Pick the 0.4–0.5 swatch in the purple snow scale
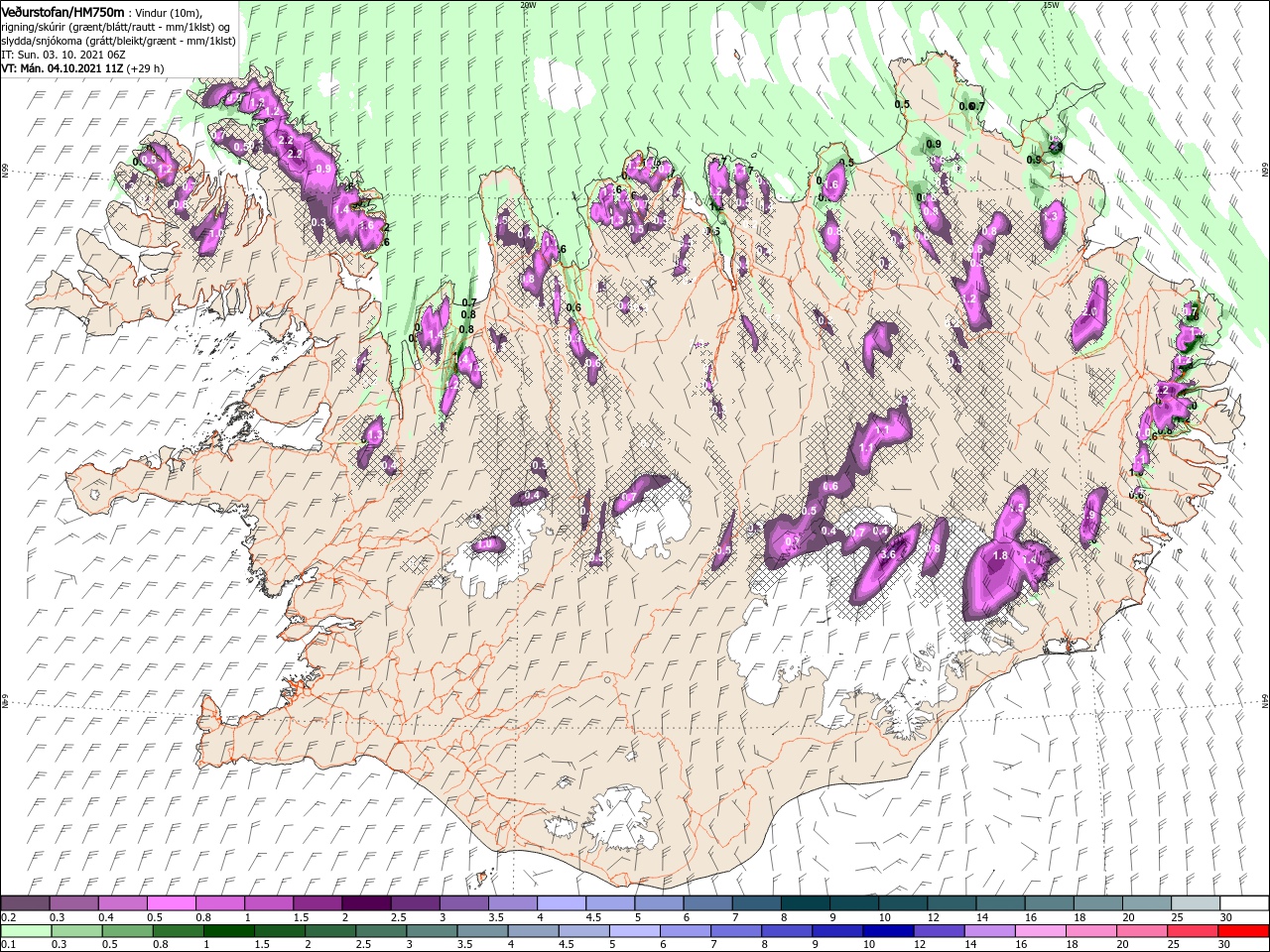Screen dimensions: 1270x952 click(122, 902)
